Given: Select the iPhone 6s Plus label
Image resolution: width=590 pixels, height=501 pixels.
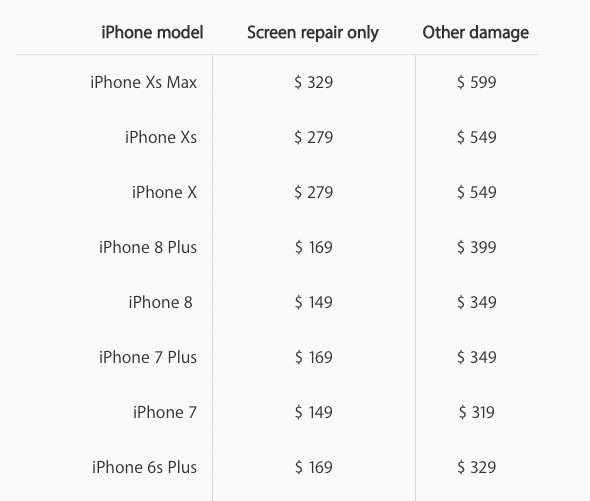Looking at the screenshot, I should (x=144, y=467).
